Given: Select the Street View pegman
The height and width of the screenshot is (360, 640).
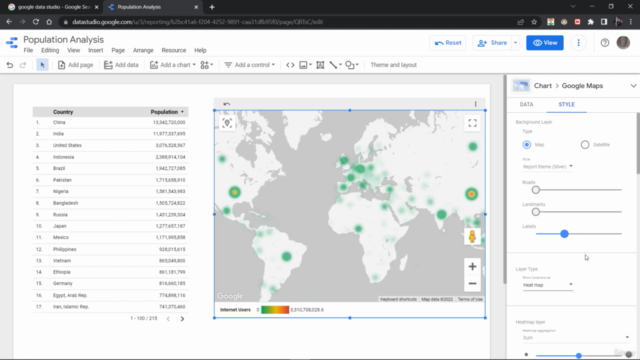Looking at the screenshot, I should 472,236.
